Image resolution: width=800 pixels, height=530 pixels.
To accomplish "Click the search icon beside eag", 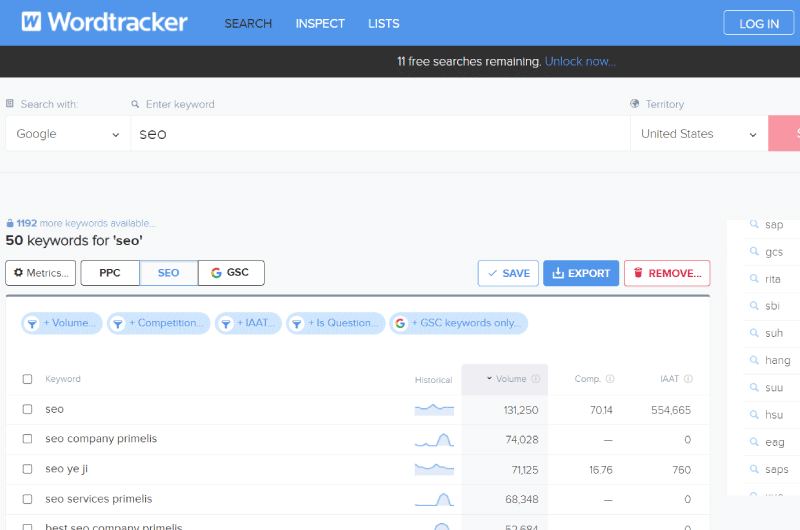I will tap(754, 442).
